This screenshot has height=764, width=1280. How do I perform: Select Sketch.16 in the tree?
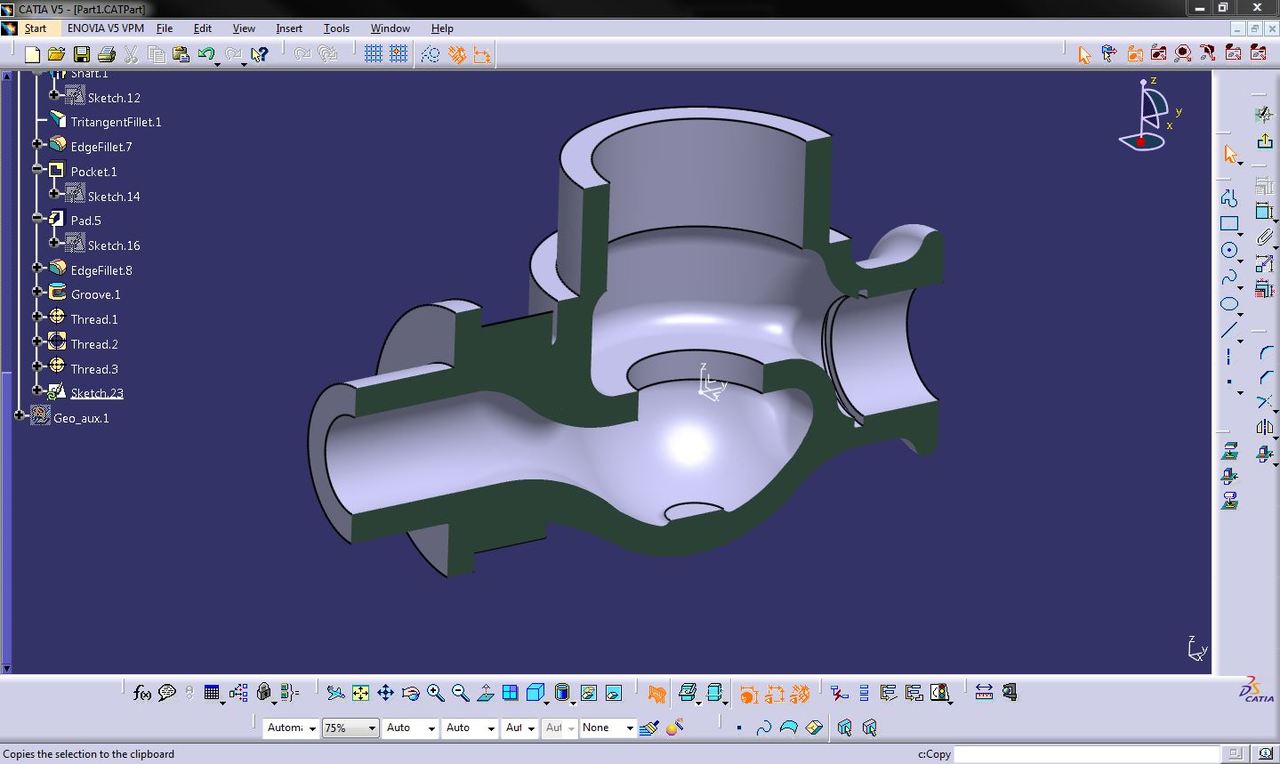pyautogui.click(x=114, y=245)
